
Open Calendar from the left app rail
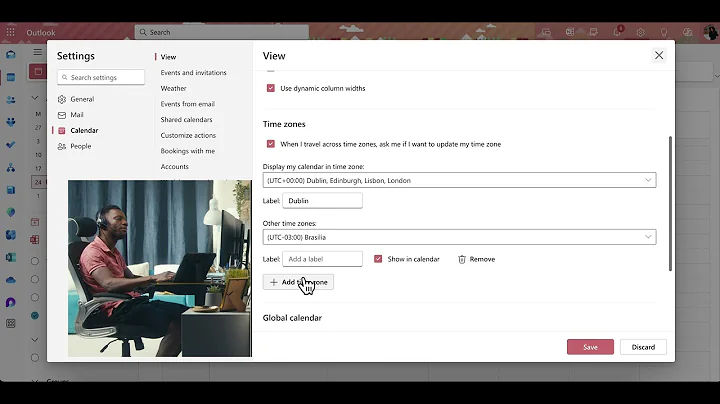click(11, 77)
